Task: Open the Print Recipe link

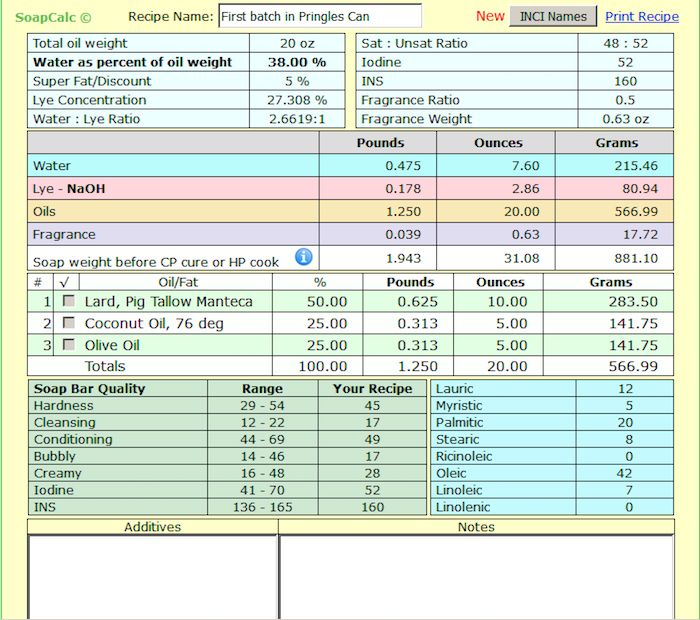Action: (642, 16)
